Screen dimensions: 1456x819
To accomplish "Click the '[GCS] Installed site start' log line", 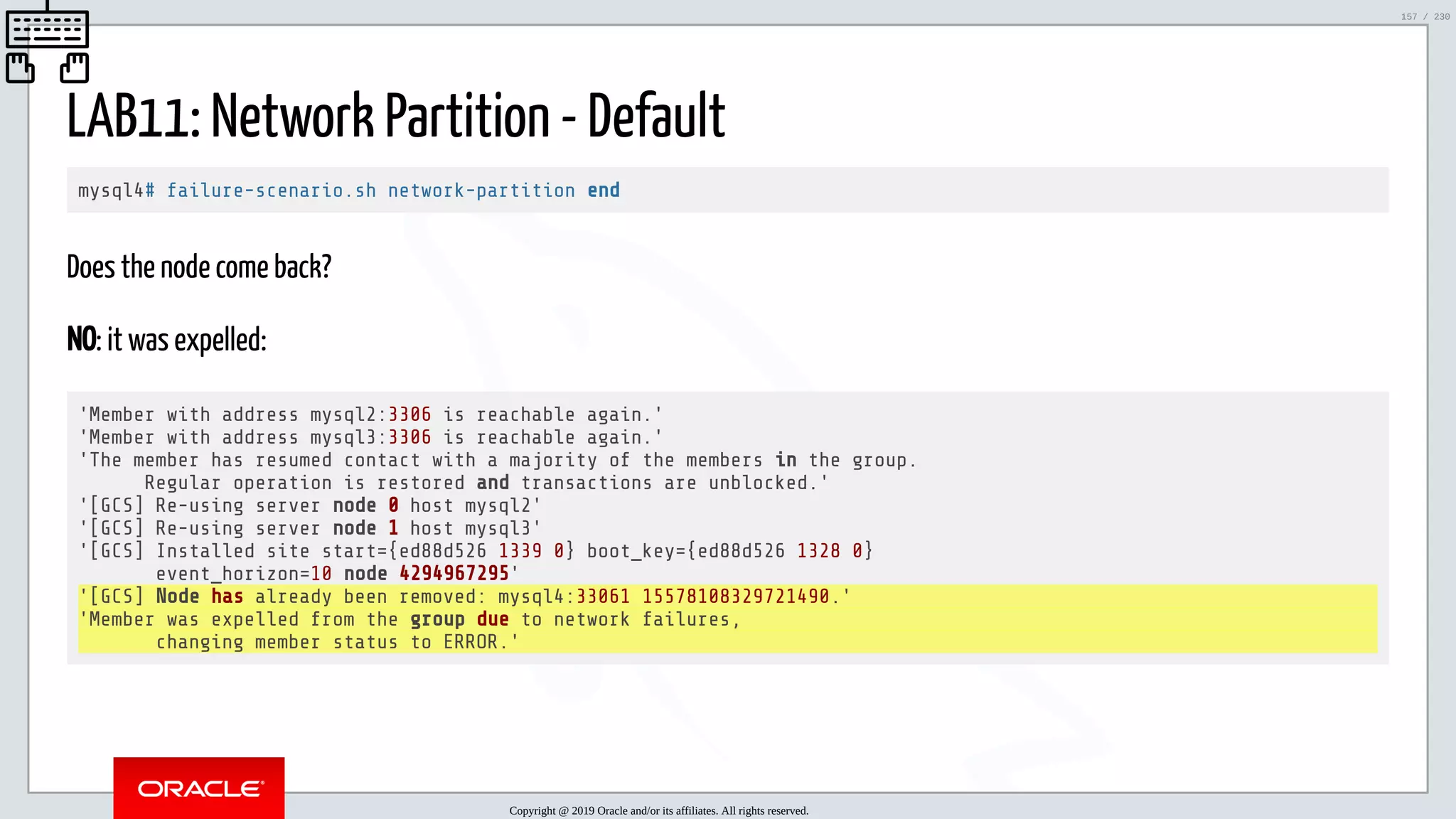I will [476, 551].
